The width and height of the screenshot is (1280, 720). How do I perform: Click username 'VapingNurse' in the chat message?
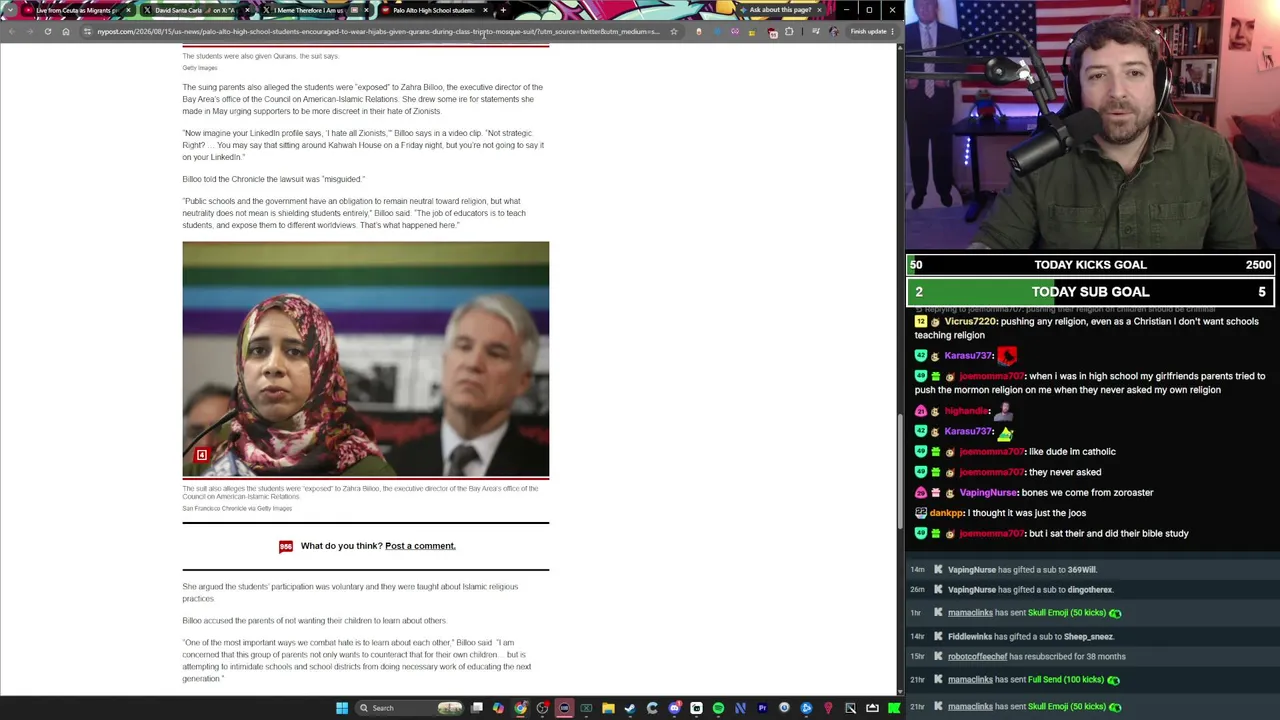pyautogui.click(x=988, y=493)
